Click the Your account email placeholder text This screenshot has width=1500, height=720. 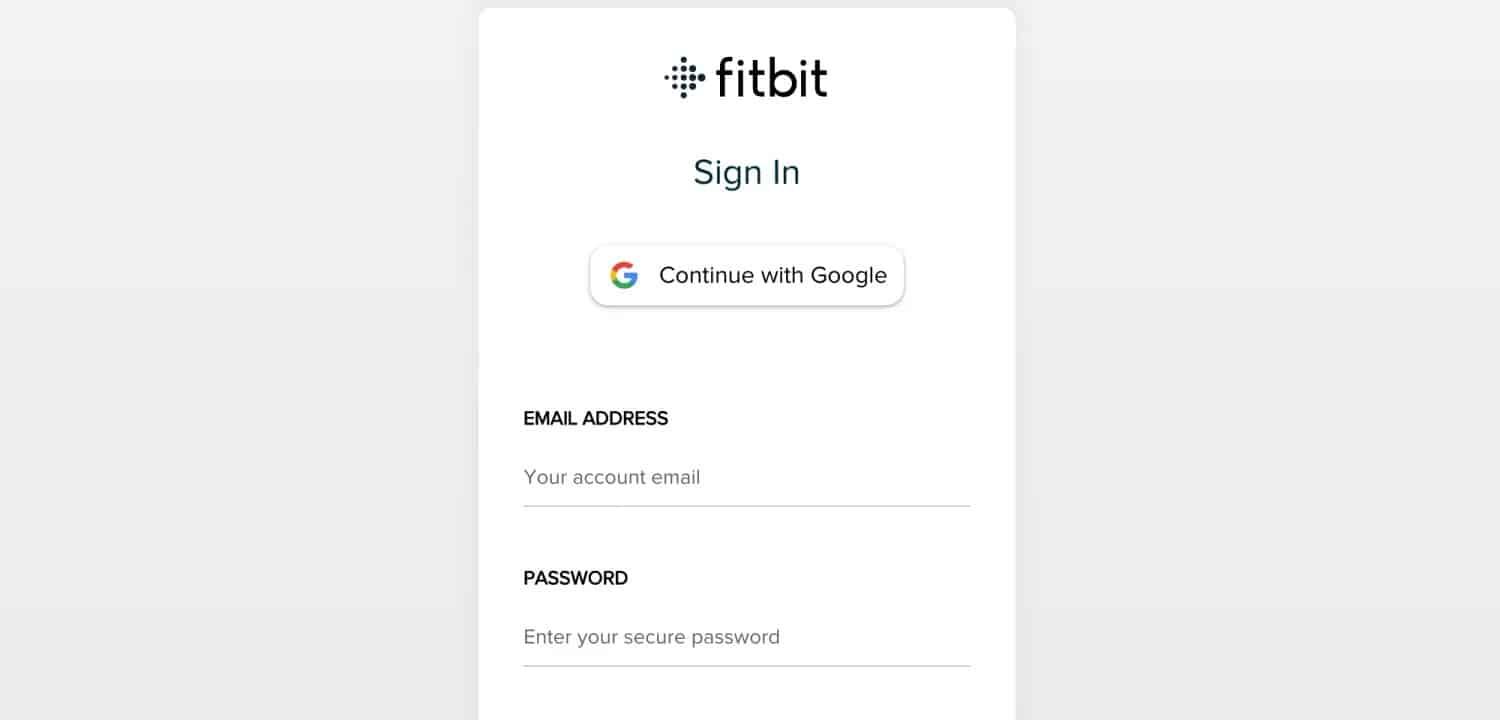click(x=612, y=477)
